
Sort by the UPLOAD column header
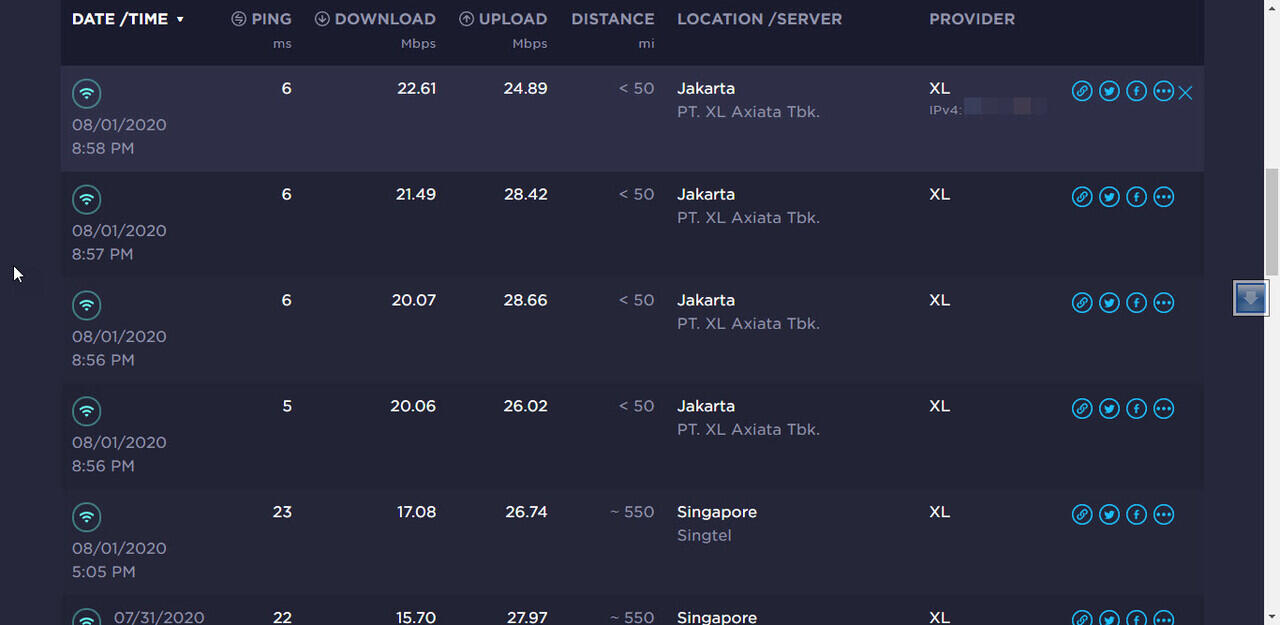[503, 19]
